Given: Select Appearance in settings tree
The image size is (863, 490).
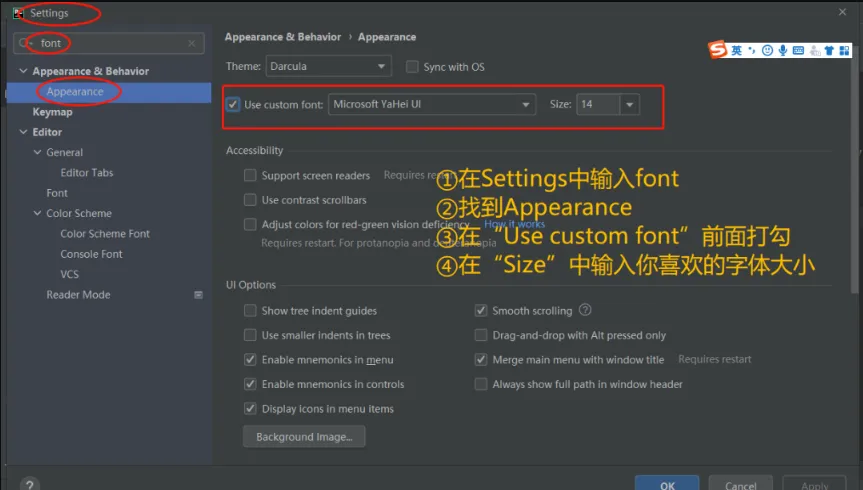Looking at the screenshot, I should pos(109,91).
